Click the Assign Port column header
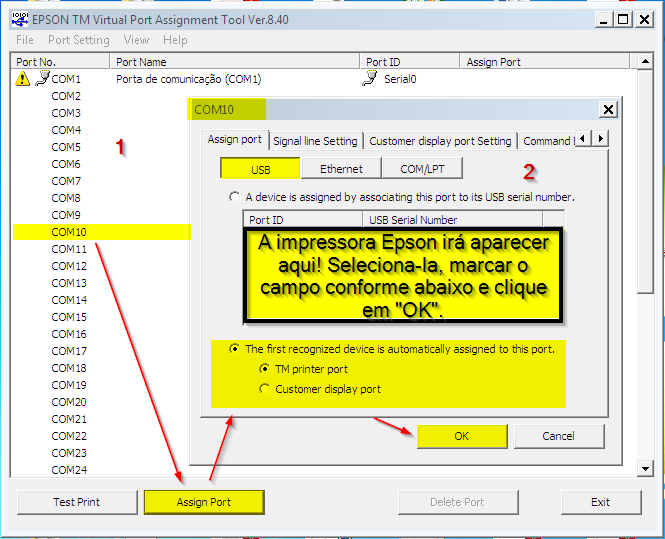Image resolution: width=665 pixels, height=539 pixels. [545, 61]
